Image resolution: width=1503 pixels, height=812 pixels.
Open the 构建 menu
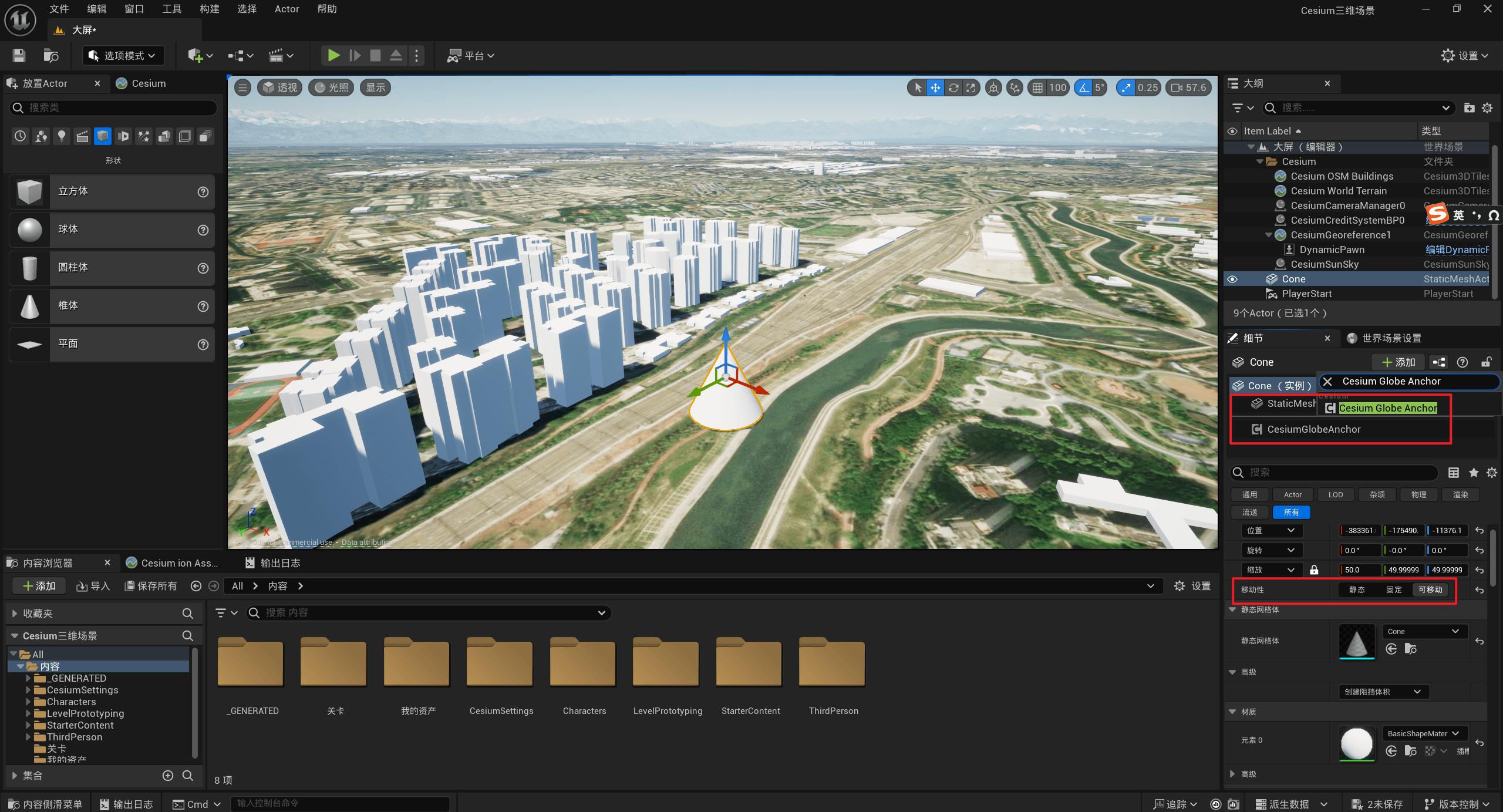(209, 9)
